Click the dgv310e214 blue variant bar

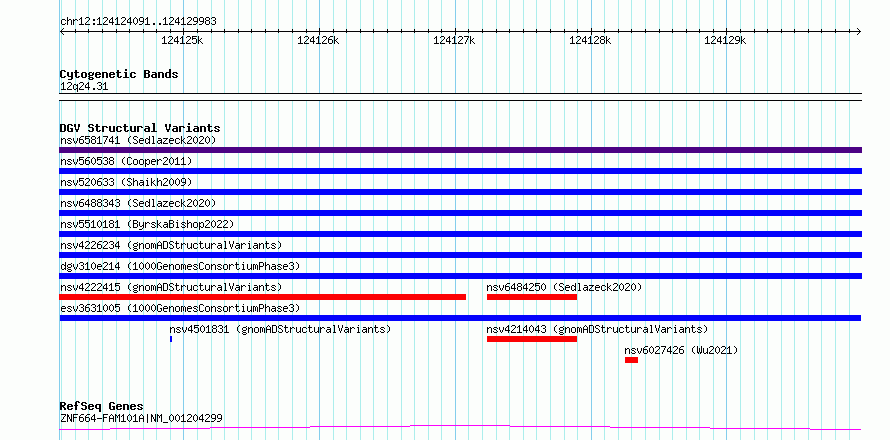pyautogui.click(x=460, y=276)
